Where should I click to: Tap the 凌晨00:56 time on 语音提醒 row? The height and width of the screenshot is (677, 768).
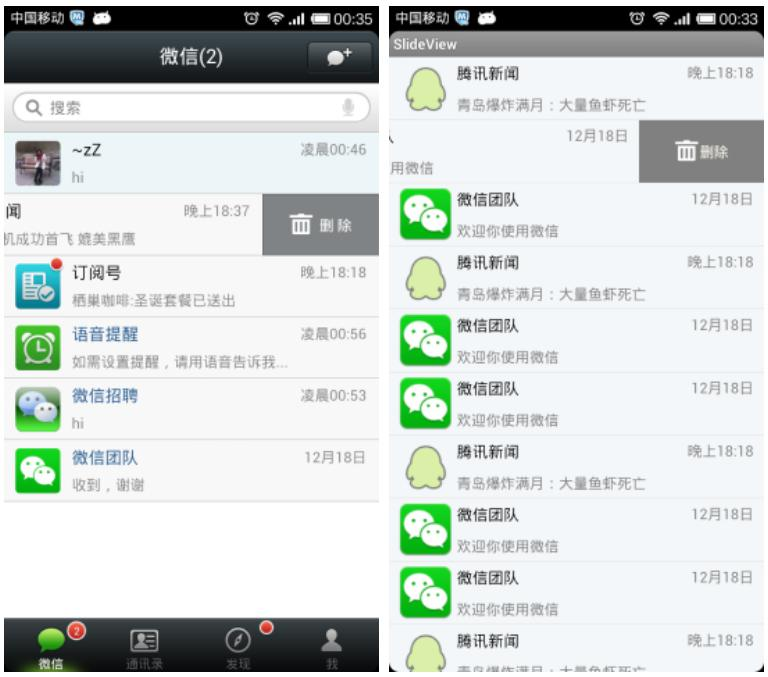(333, 334)
